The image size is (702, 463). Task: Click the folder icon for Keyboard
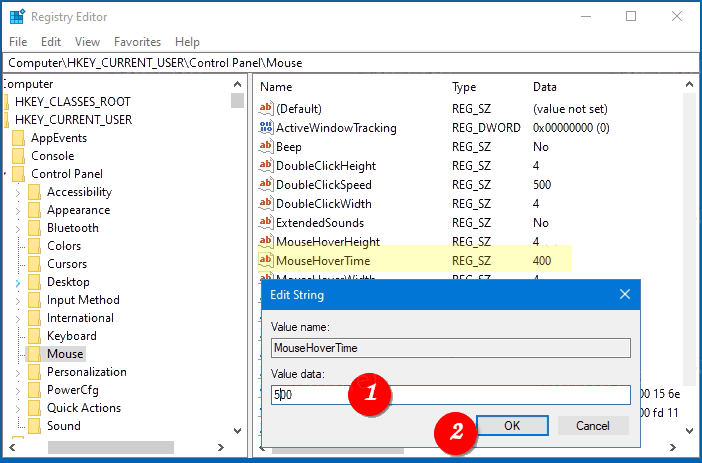click(x=34, y=336)
